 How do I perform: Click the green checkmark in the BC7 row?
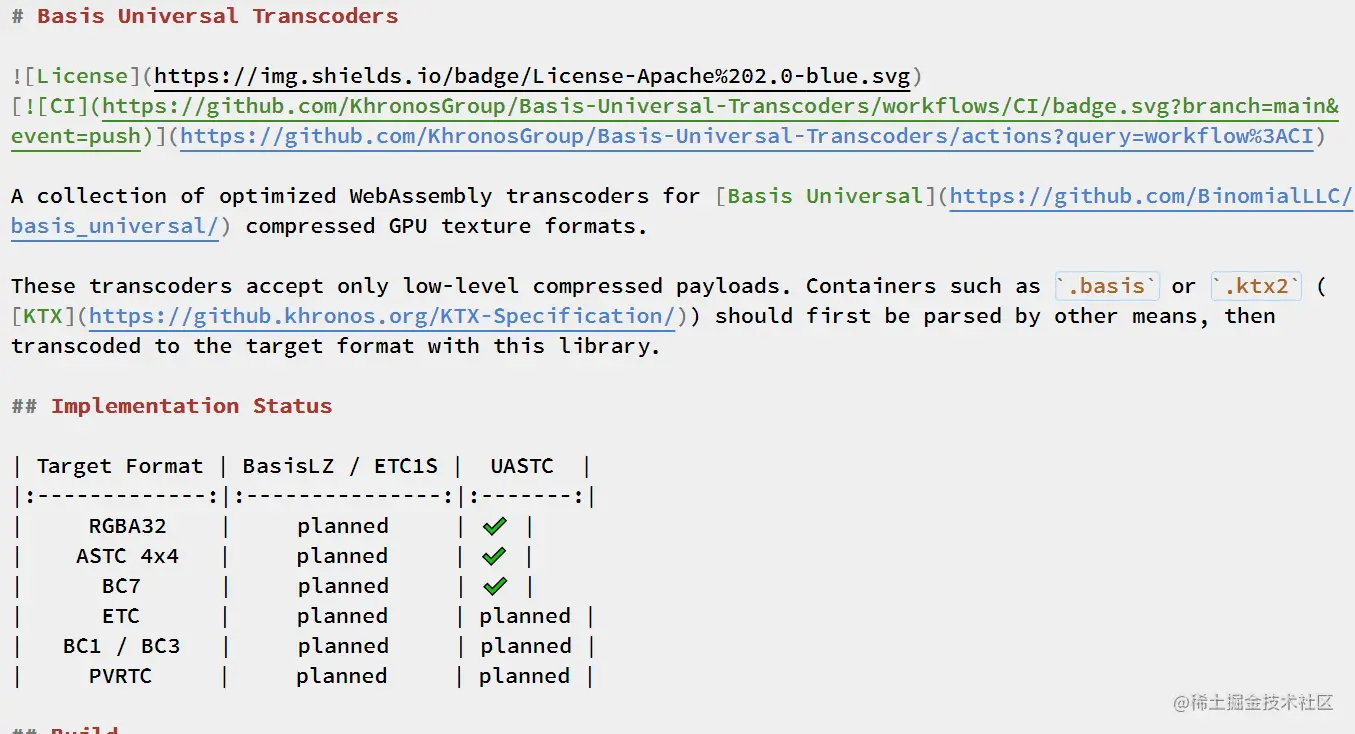point(494,586)
